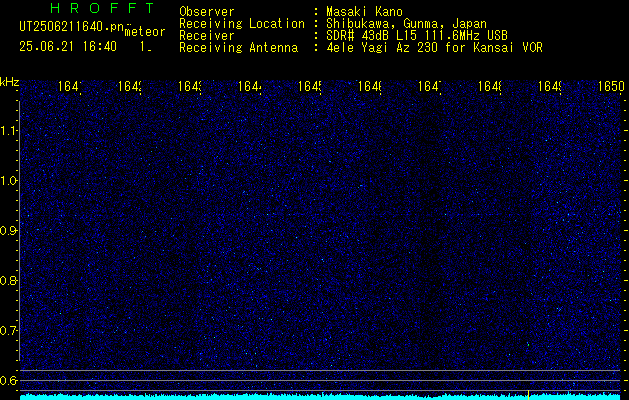Click the 0.8 frequency axis label
629x400 pixels.
coord(9,281)
